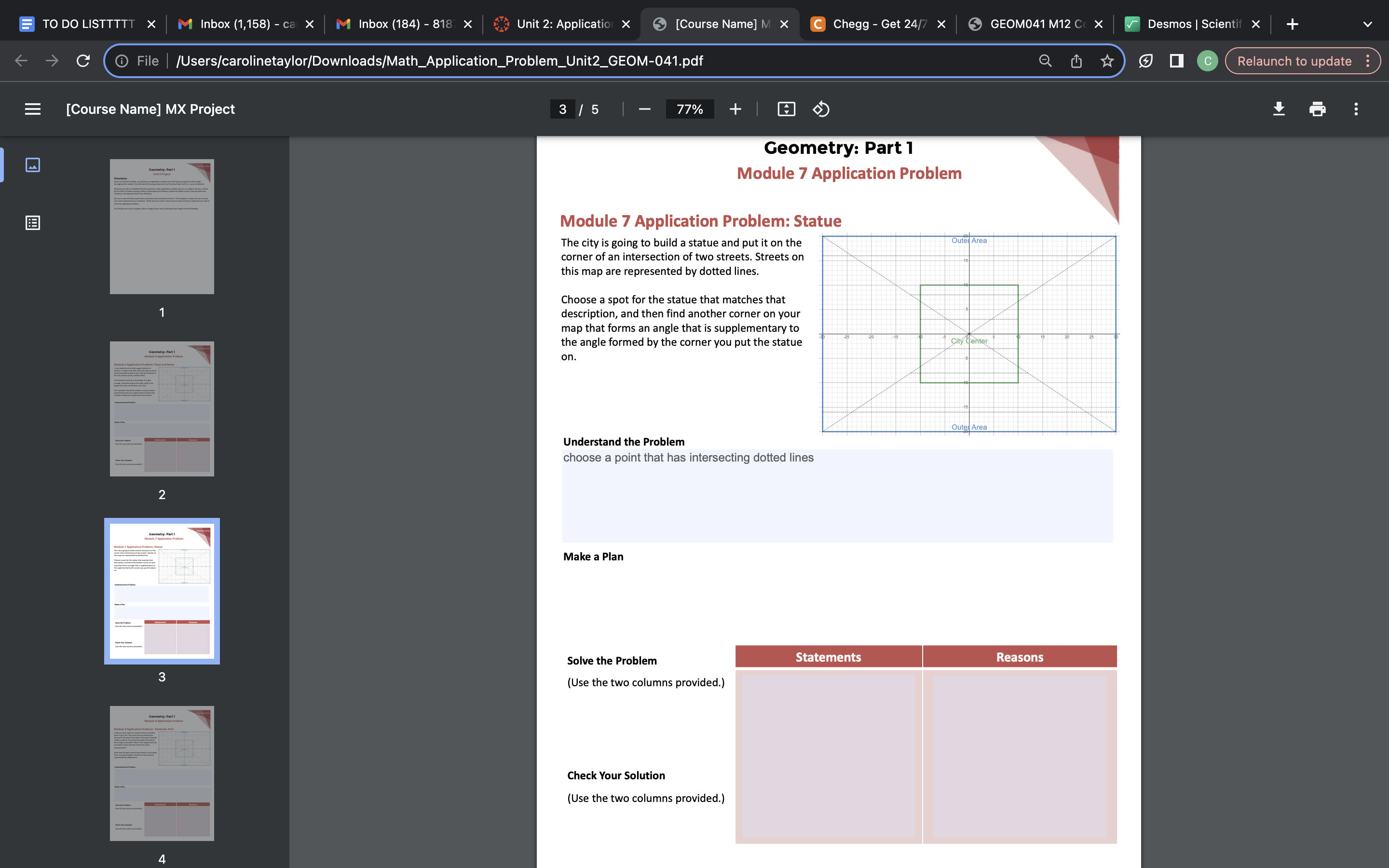Expand the tab search chevron
This screenshot has height=868, width=1389.
click(x=1368, y=24)
